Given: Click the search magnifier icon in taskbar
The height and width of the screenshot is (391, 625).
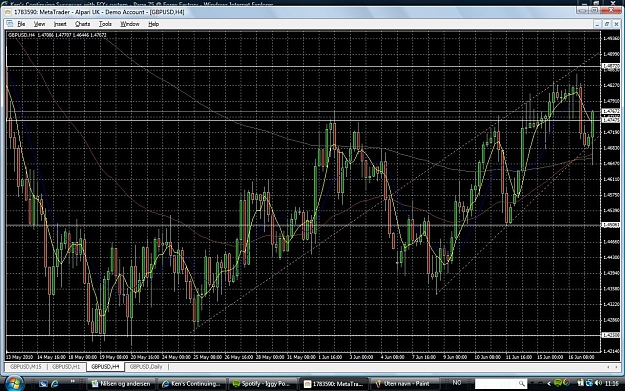Looking at the screenshot, I should point(521,383).
